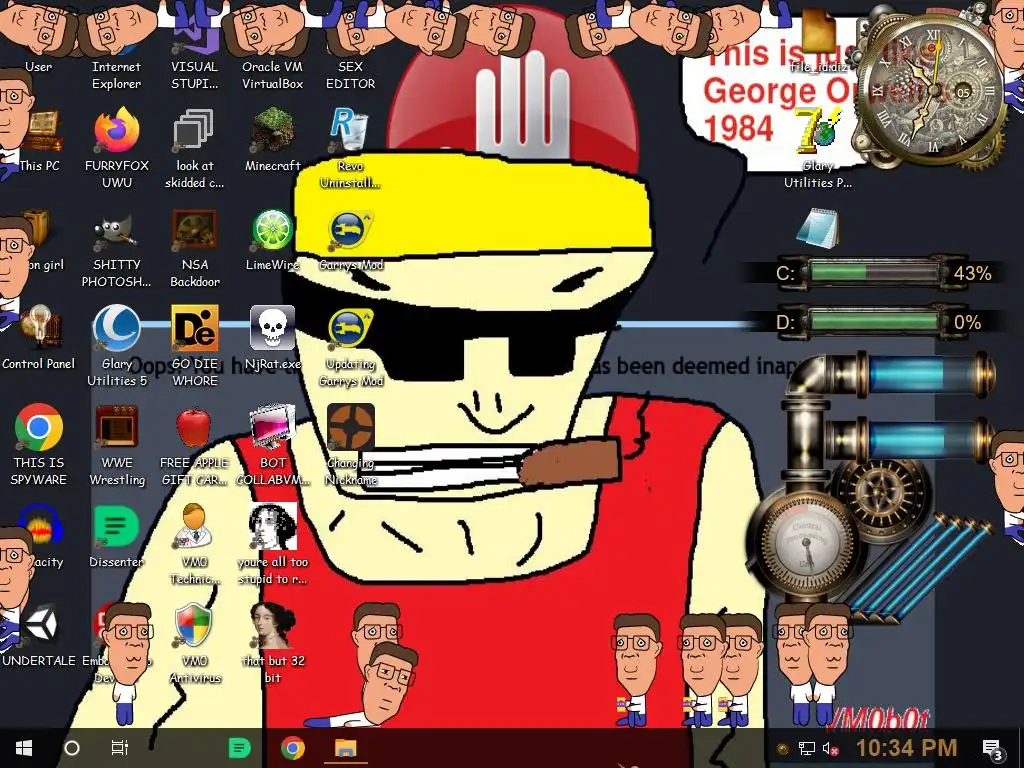The height and width of the screenshot is (768, 1024).
Task: Open the BOT COLLABVM... icon
Action: click(272, 427)
